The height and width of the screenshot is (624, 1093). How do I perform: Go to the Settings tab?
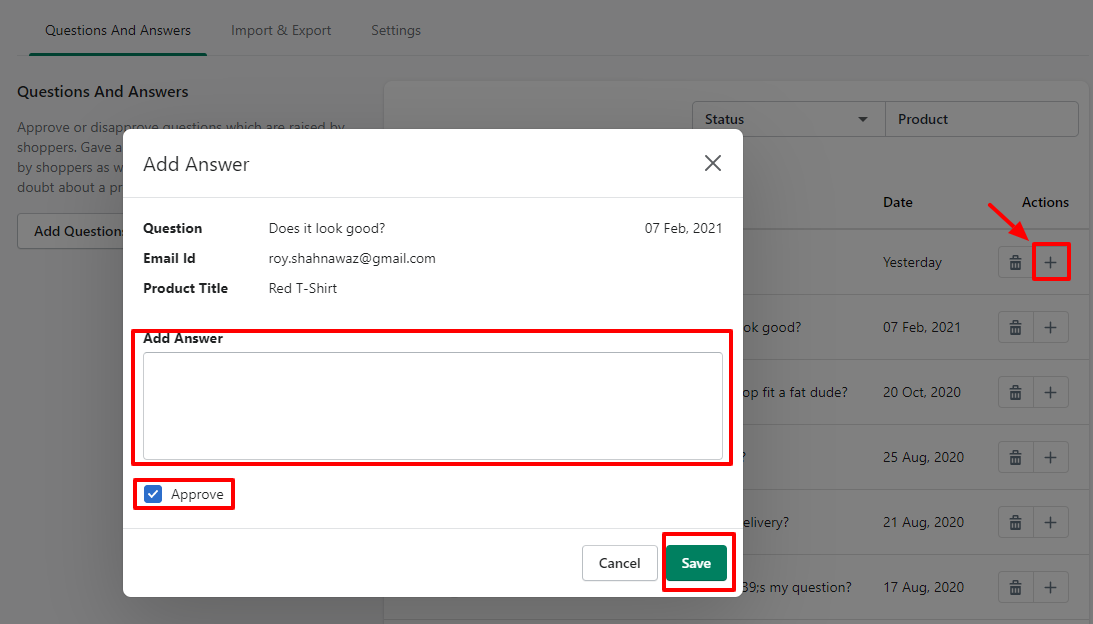tap(396, 31)
